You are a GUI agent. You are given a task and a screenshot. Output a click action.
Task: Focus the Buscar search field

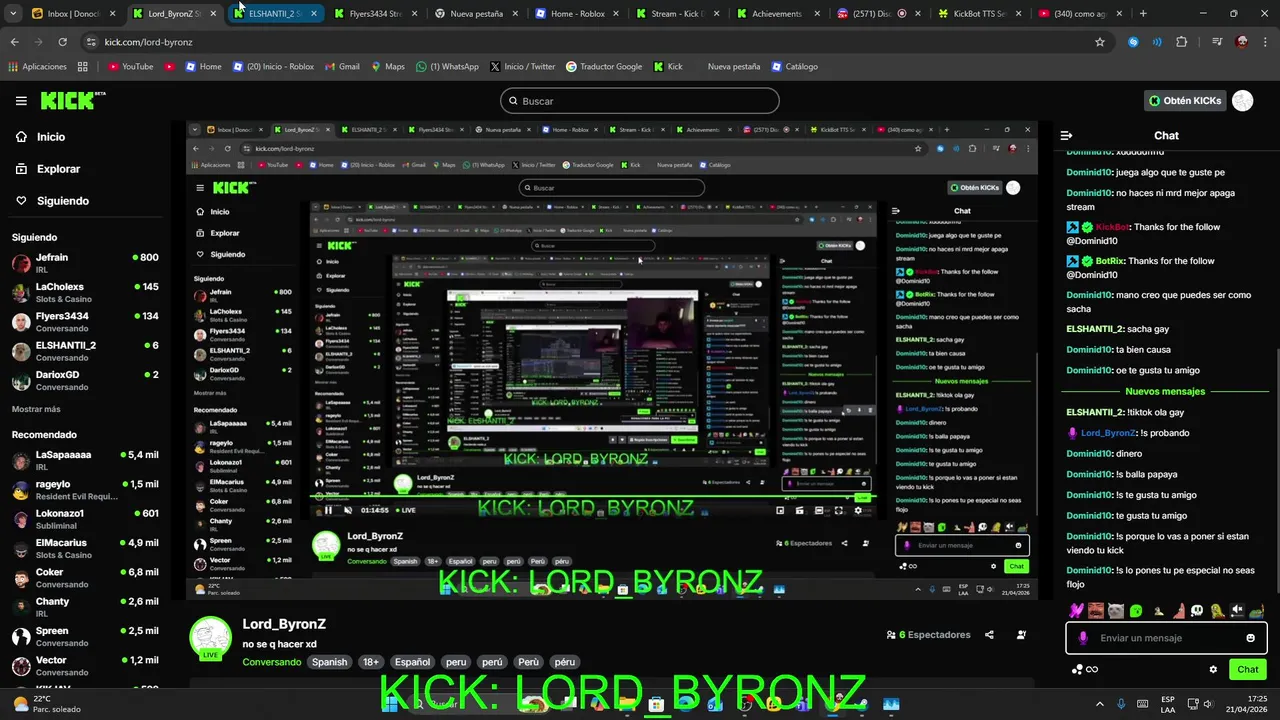tap(640, 101)
